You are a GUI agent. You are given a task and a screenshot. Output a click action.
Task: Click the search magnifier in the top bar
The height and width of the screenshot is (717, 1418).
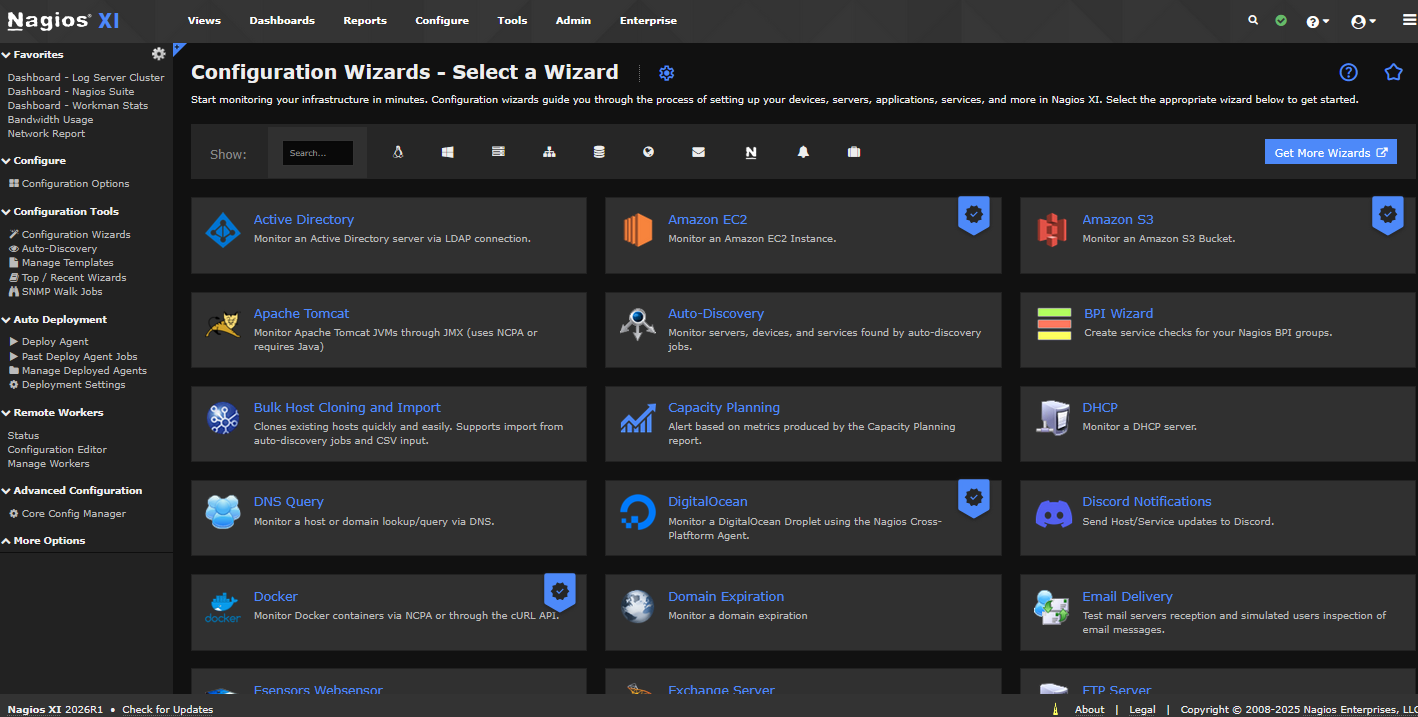click(1253, 19)
